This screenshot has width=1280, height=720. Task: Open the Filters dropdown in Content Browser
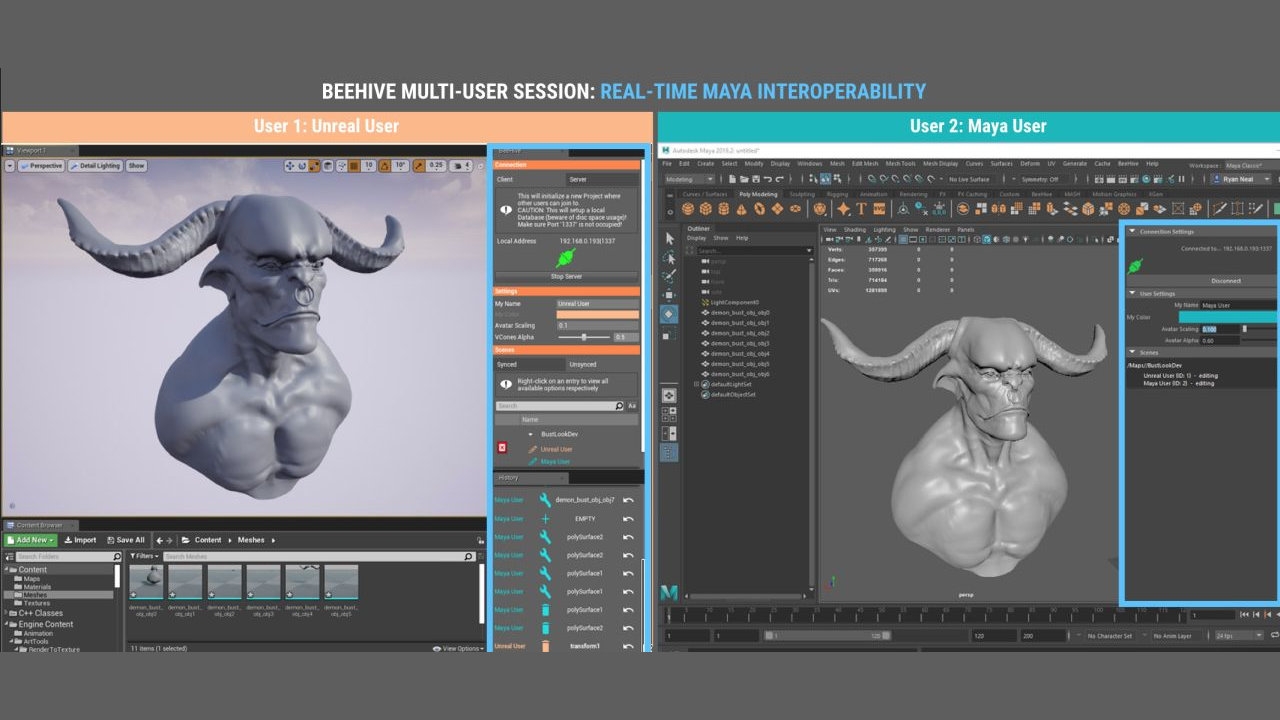[145, 556]
